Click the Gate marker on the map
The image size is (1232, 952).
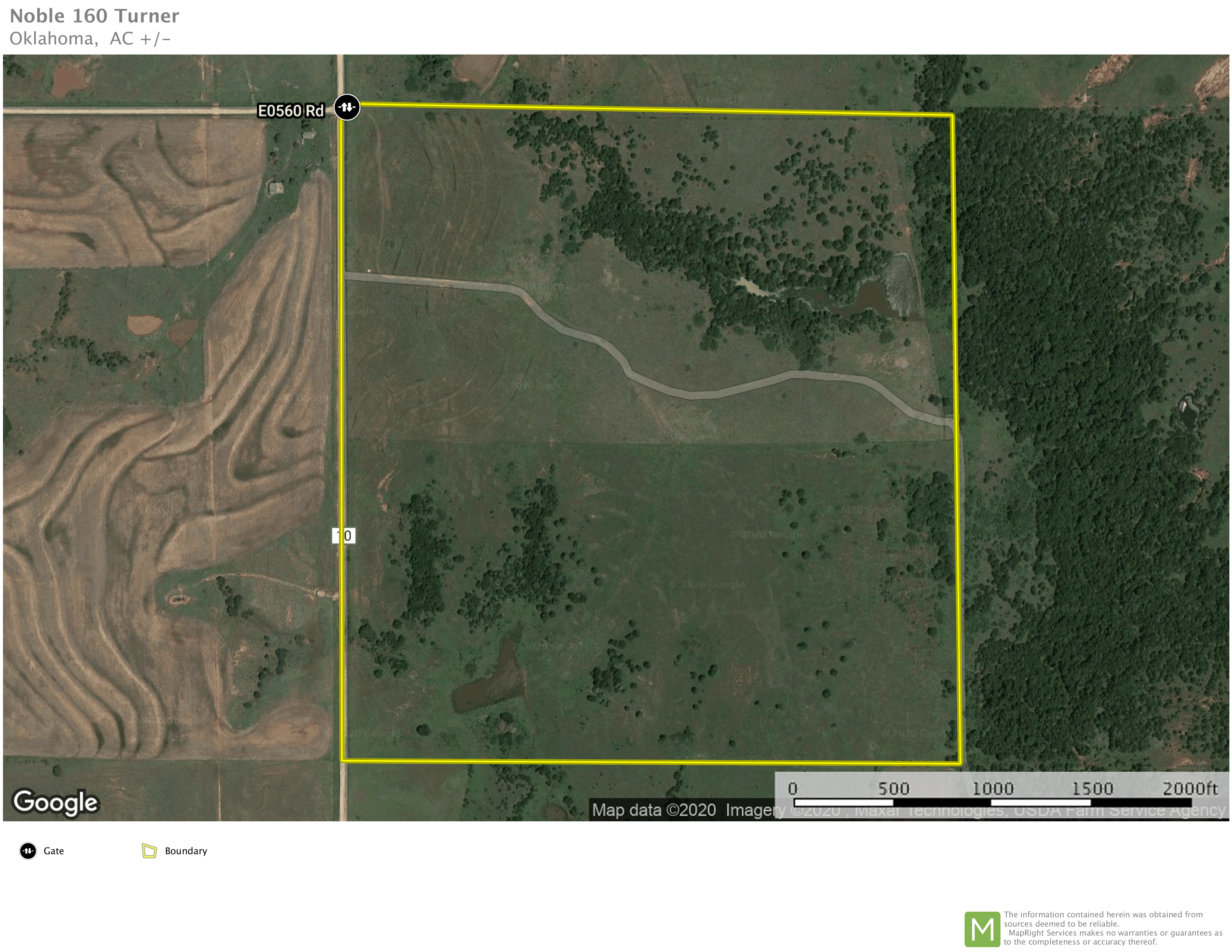tap(347, 107)
